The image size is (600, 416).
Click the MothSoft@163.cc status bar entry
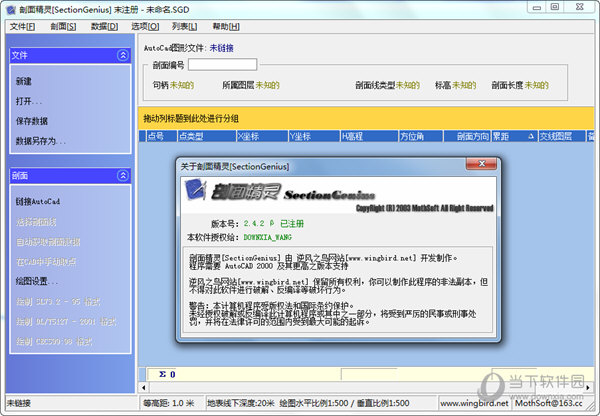549,403
